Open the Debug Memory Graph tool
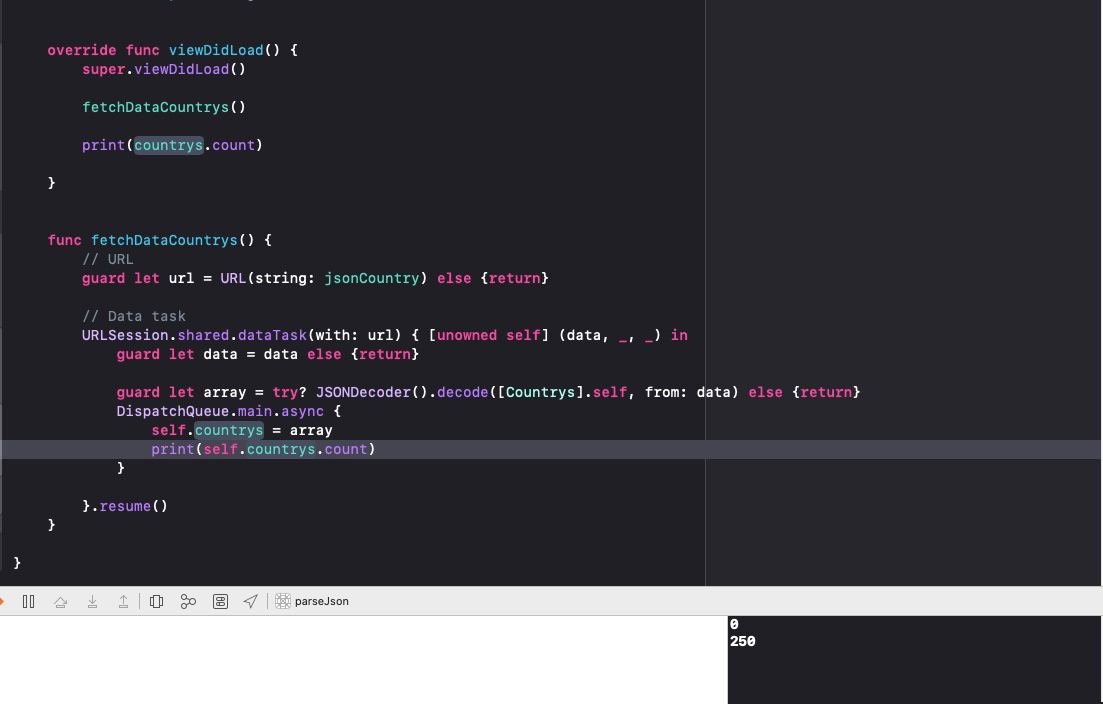This screenshot has height=704, width=1103. click(x=188, y=601)
